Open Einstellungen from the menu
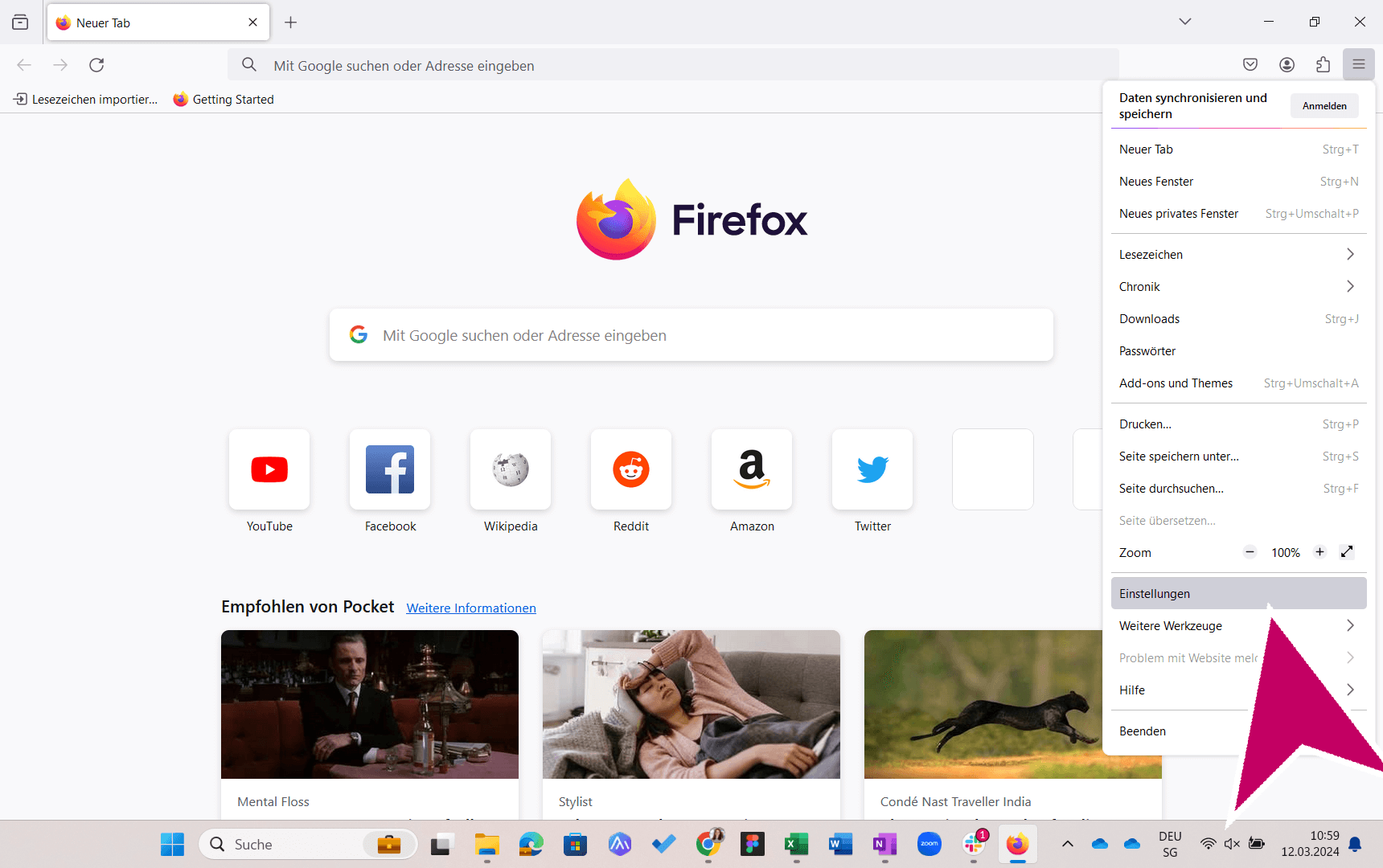Image resolution: width=1383 pixels, height=868 pixels. pos(1238,594)
